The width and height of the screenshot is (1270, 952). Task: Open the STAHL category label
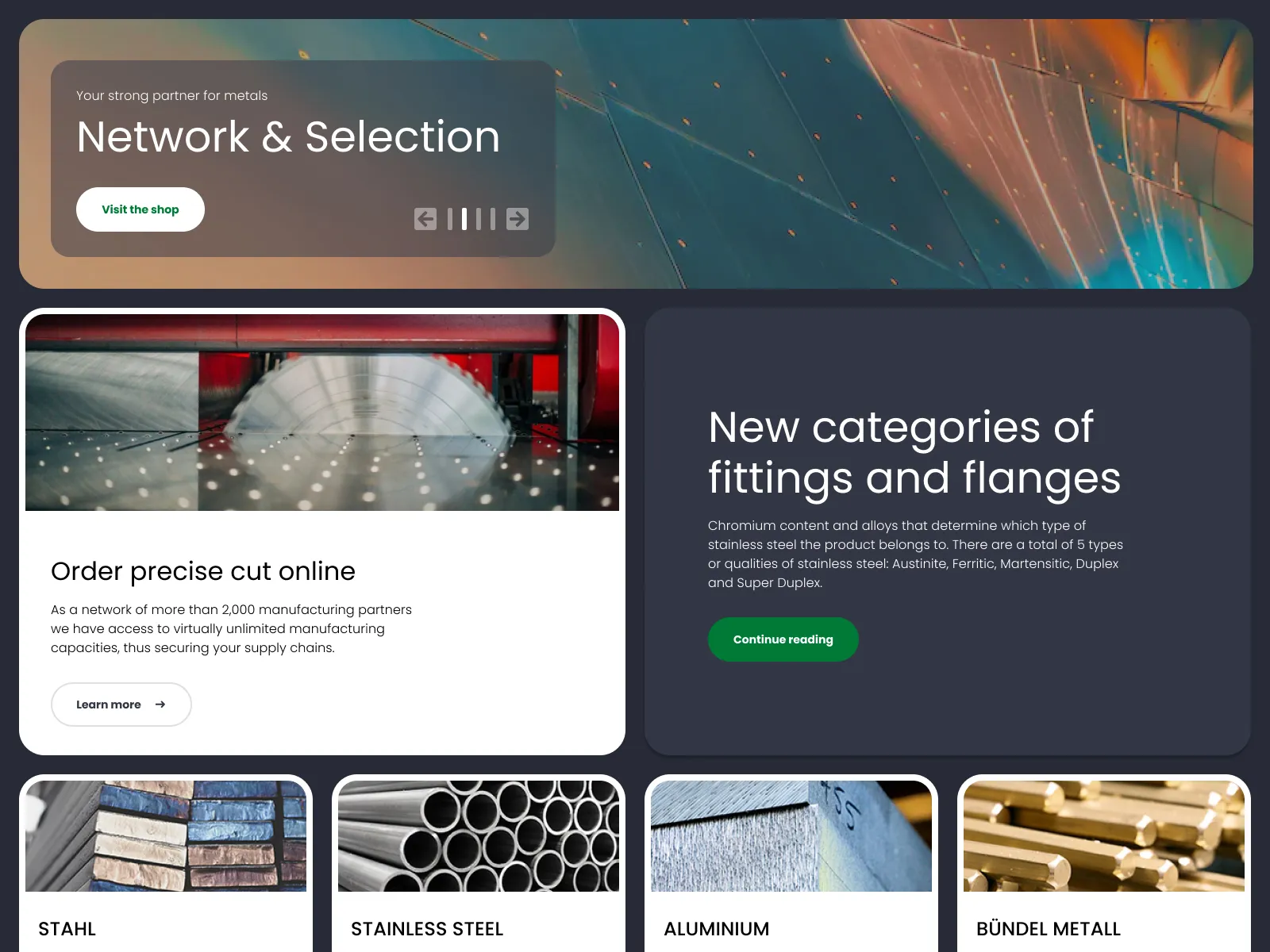67,929
